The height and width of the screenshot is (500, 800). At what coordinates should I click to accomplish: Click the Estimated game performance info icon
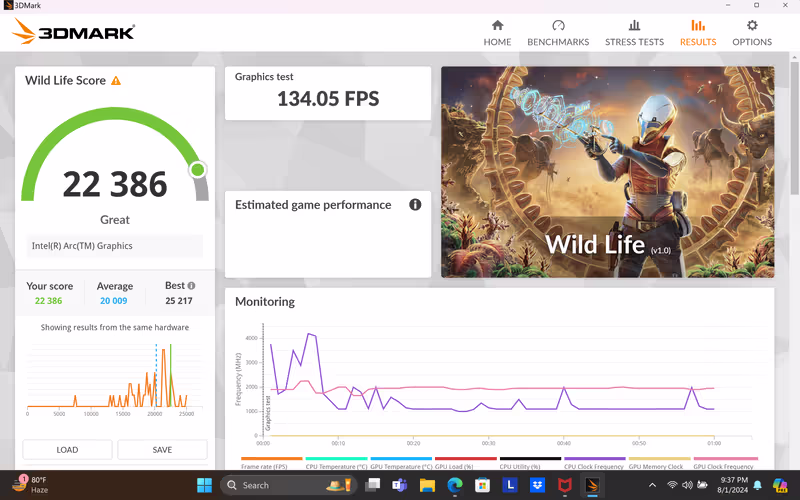[x=415, y=205]
